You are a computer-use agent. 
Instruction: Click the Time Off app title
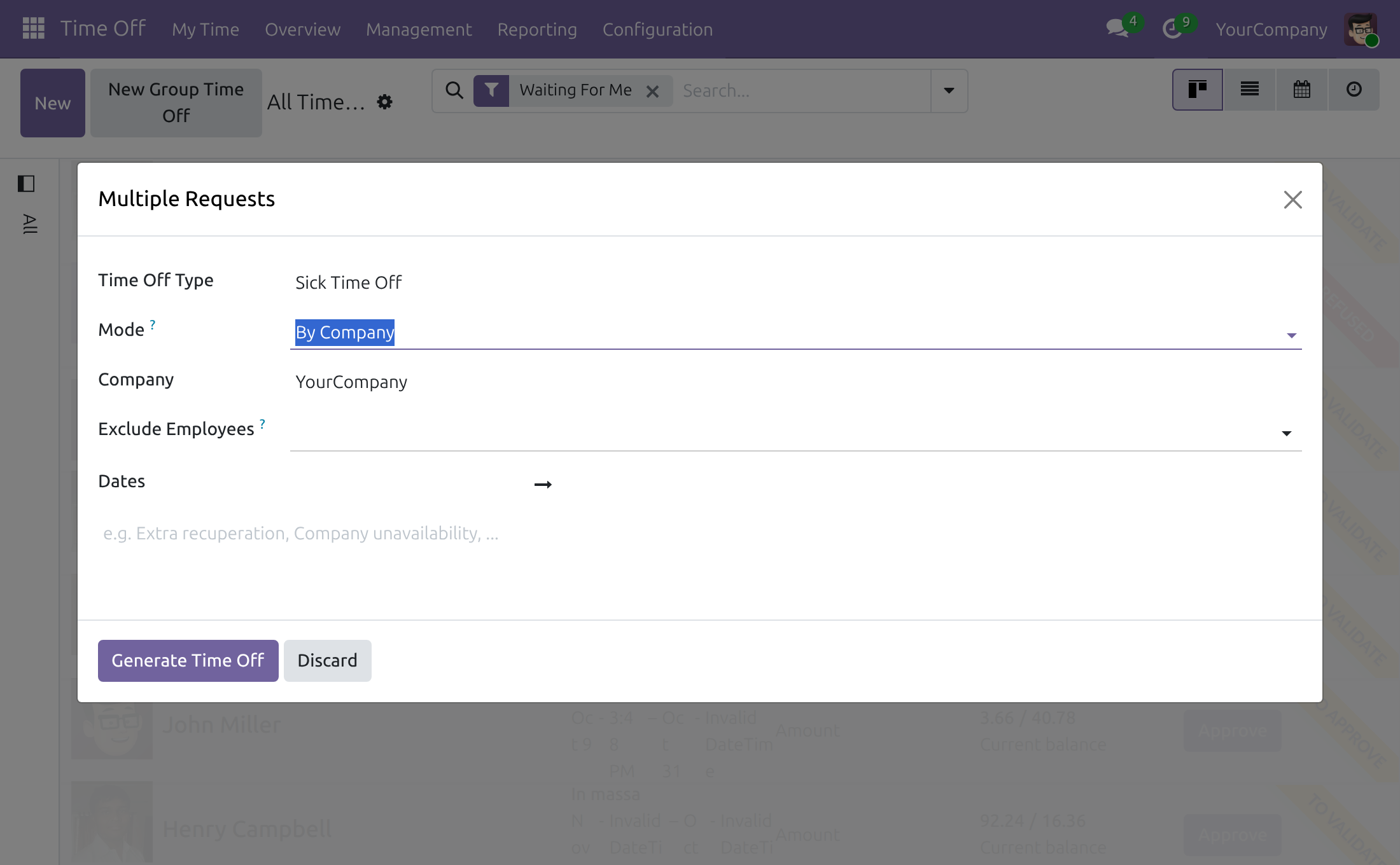pos(103,29)
